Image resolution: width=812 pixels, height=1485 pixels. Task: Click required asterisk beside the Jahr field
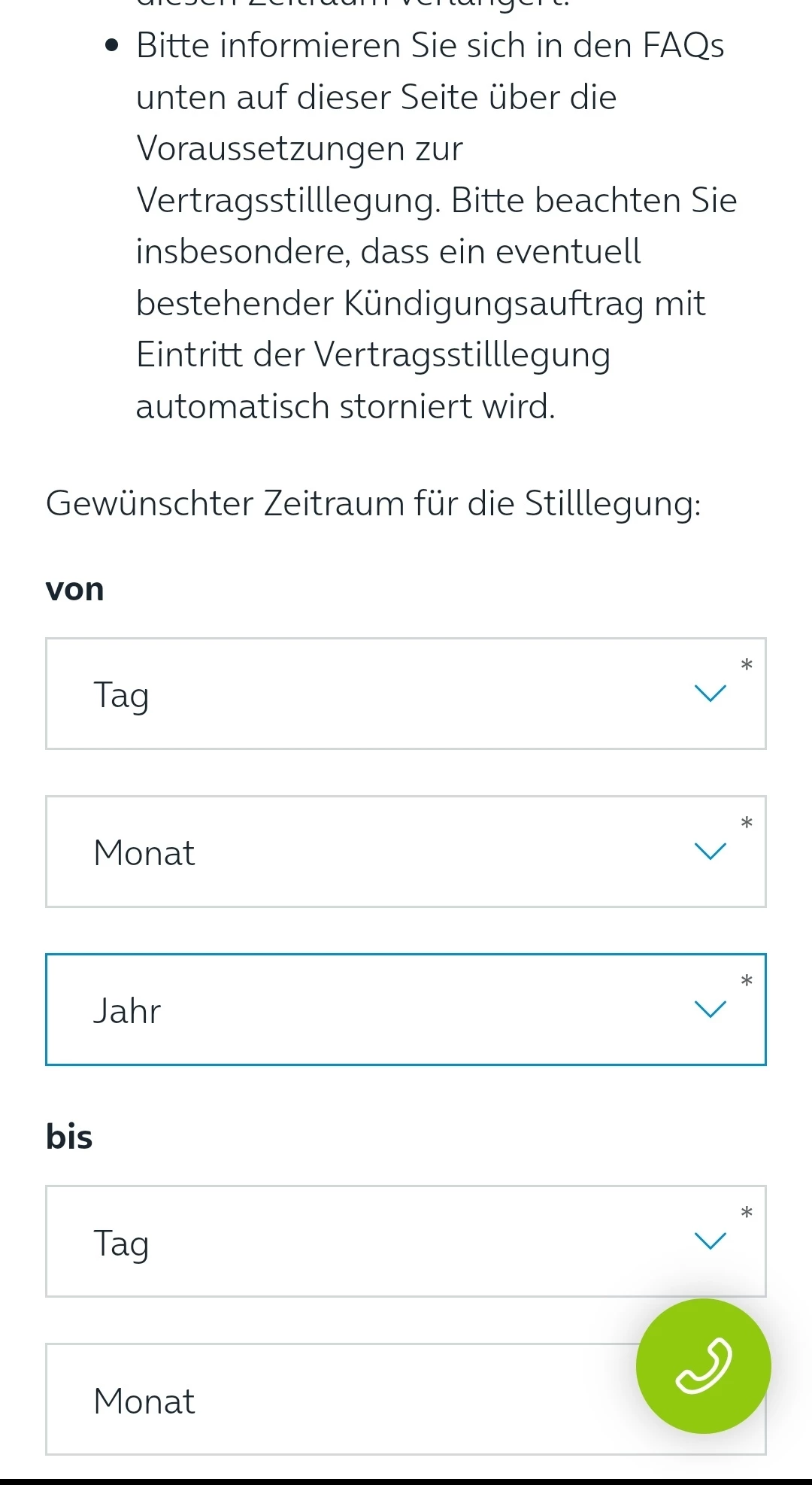pyautogui.click(x=747, y=981)
